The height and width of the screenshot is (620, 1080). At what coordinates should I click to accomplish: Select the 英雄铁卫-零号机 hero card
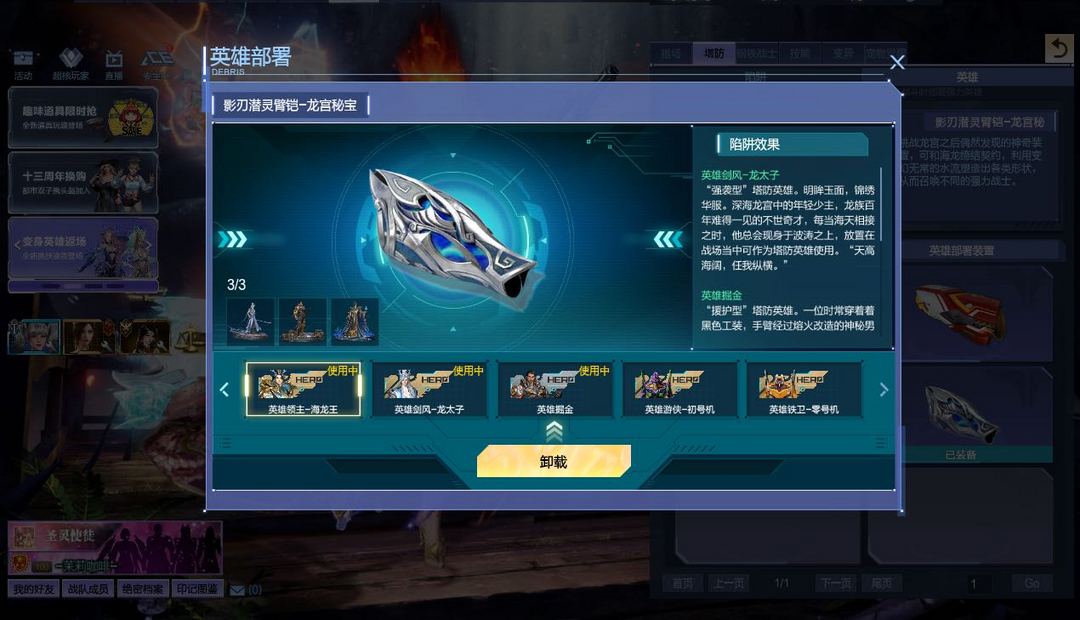[x=804, y=389]
